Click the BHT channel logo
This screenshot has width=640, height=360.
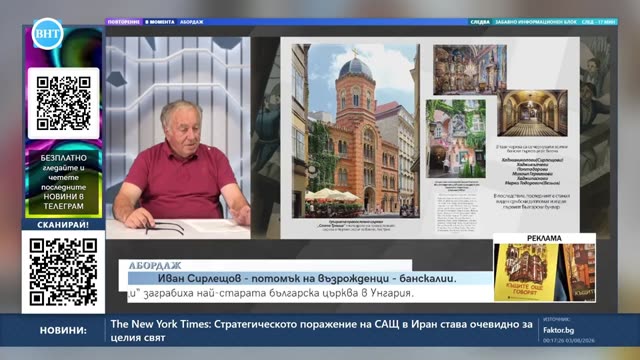pos(47,34)
